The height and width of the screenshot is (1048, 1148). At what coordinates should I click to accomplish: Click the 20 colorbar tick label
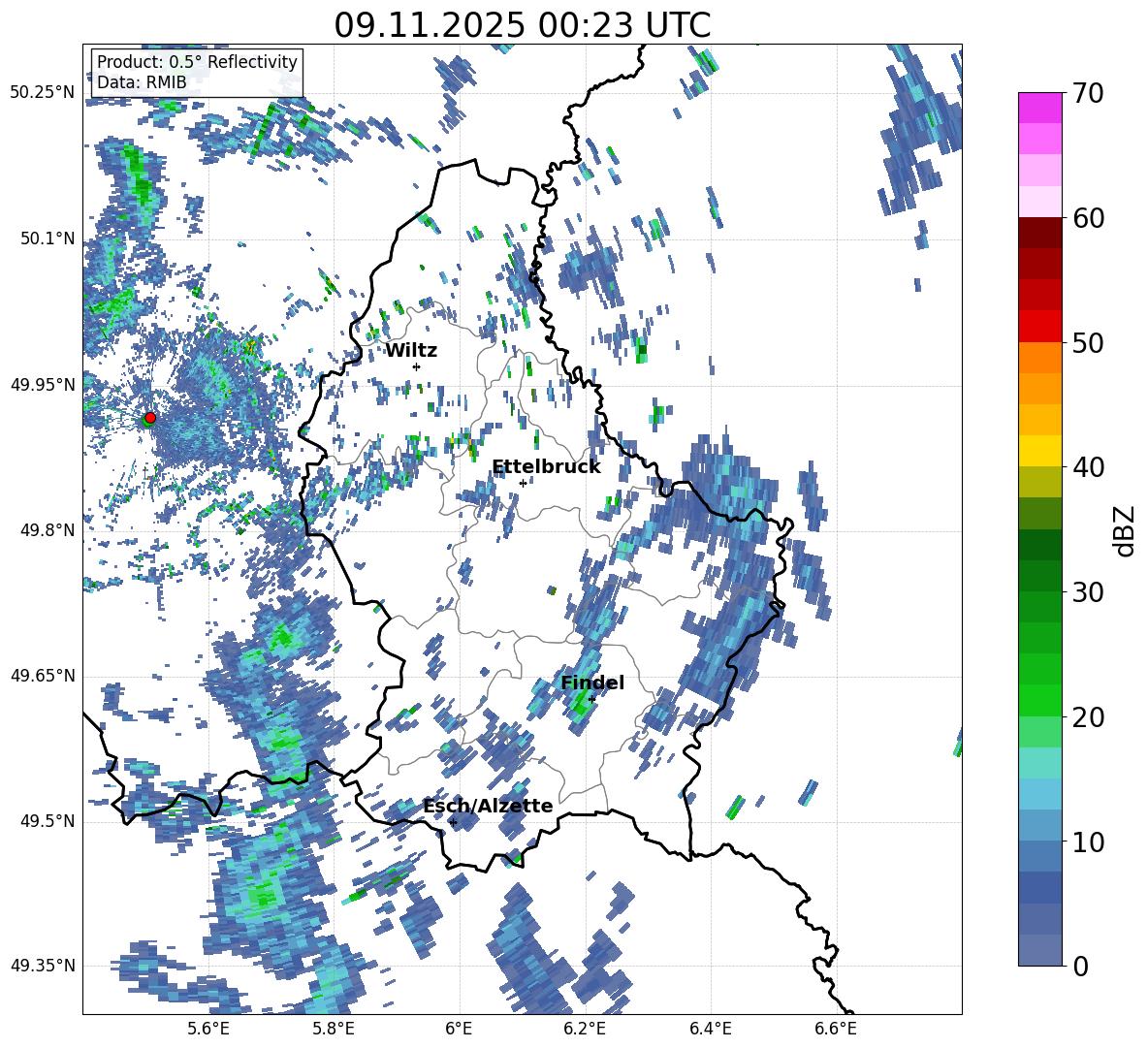(1087, 717)
